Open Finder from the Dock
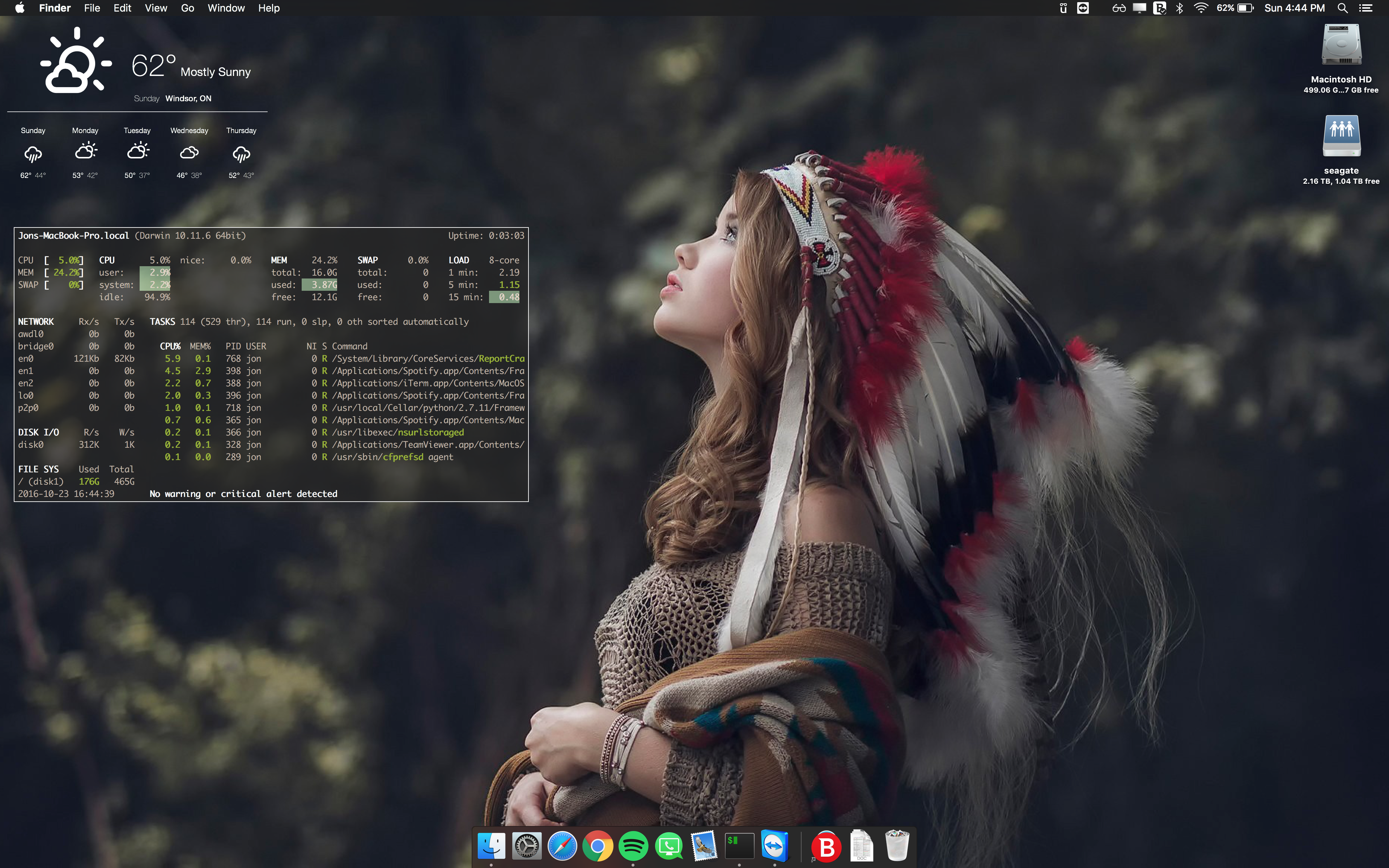This screenshot has width=1389, height=868. tap(491, 846)
